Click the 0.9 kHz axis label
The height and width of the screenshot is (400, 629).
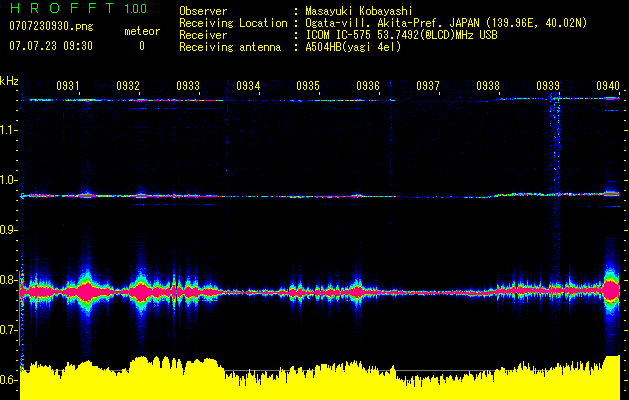pos(8,230)
